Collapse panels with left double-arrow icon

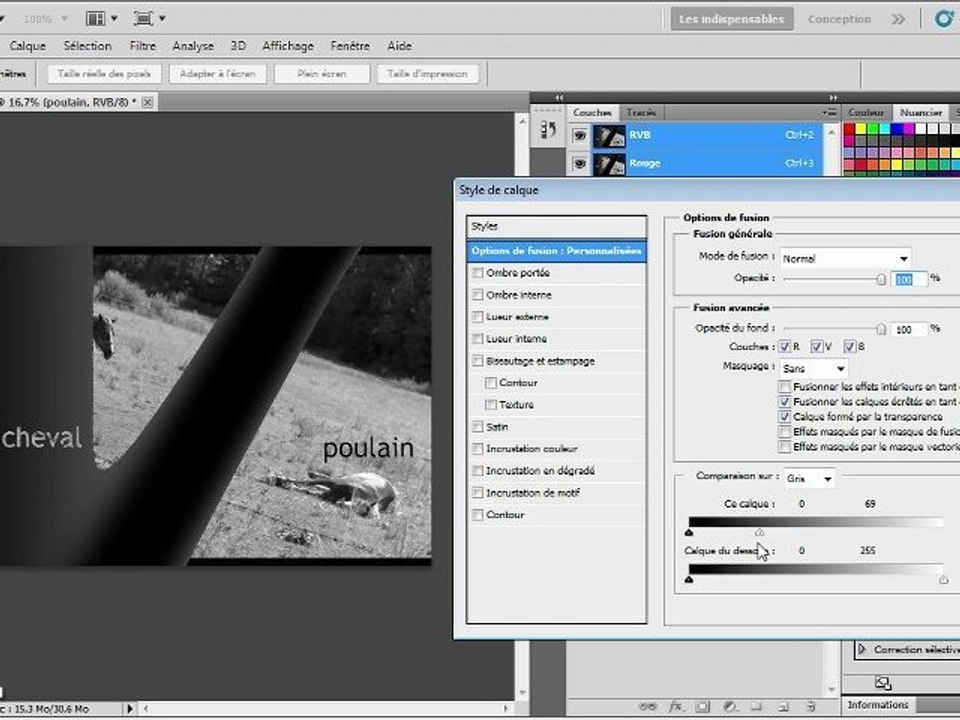pos(559,97)
